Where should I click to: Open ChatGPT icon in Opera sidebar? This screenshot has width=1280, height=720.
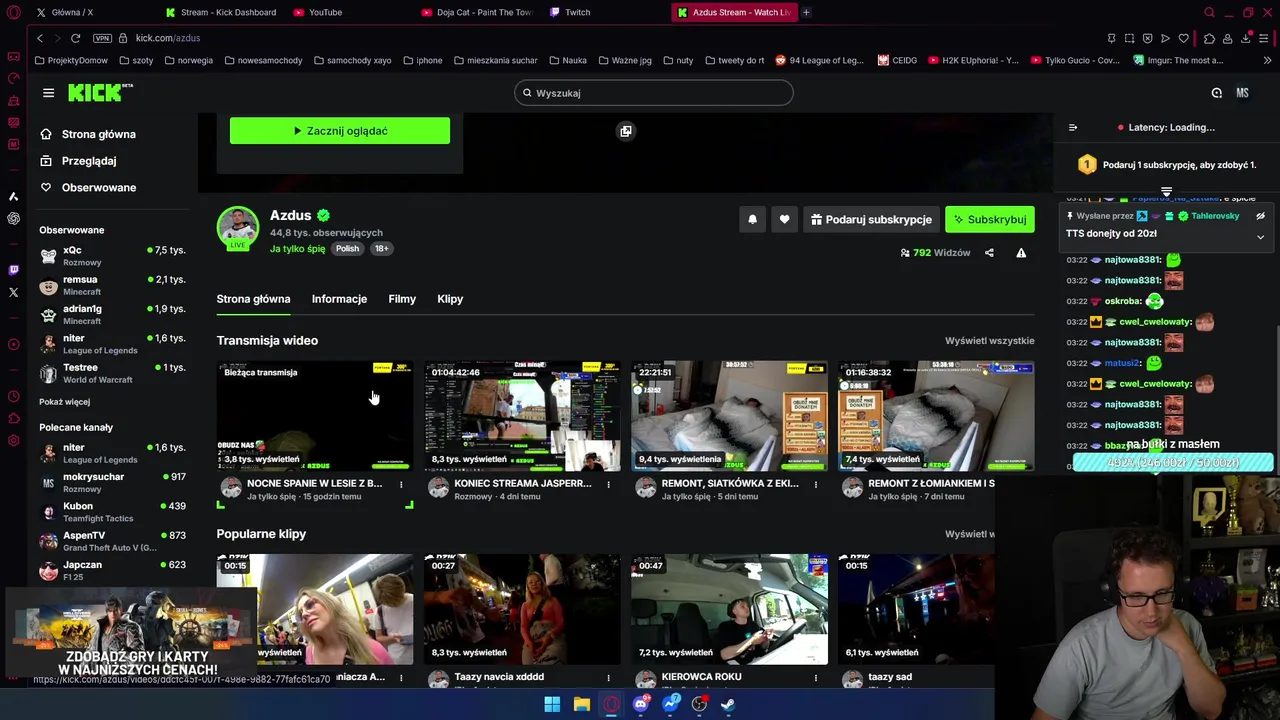tap(13, 218)
